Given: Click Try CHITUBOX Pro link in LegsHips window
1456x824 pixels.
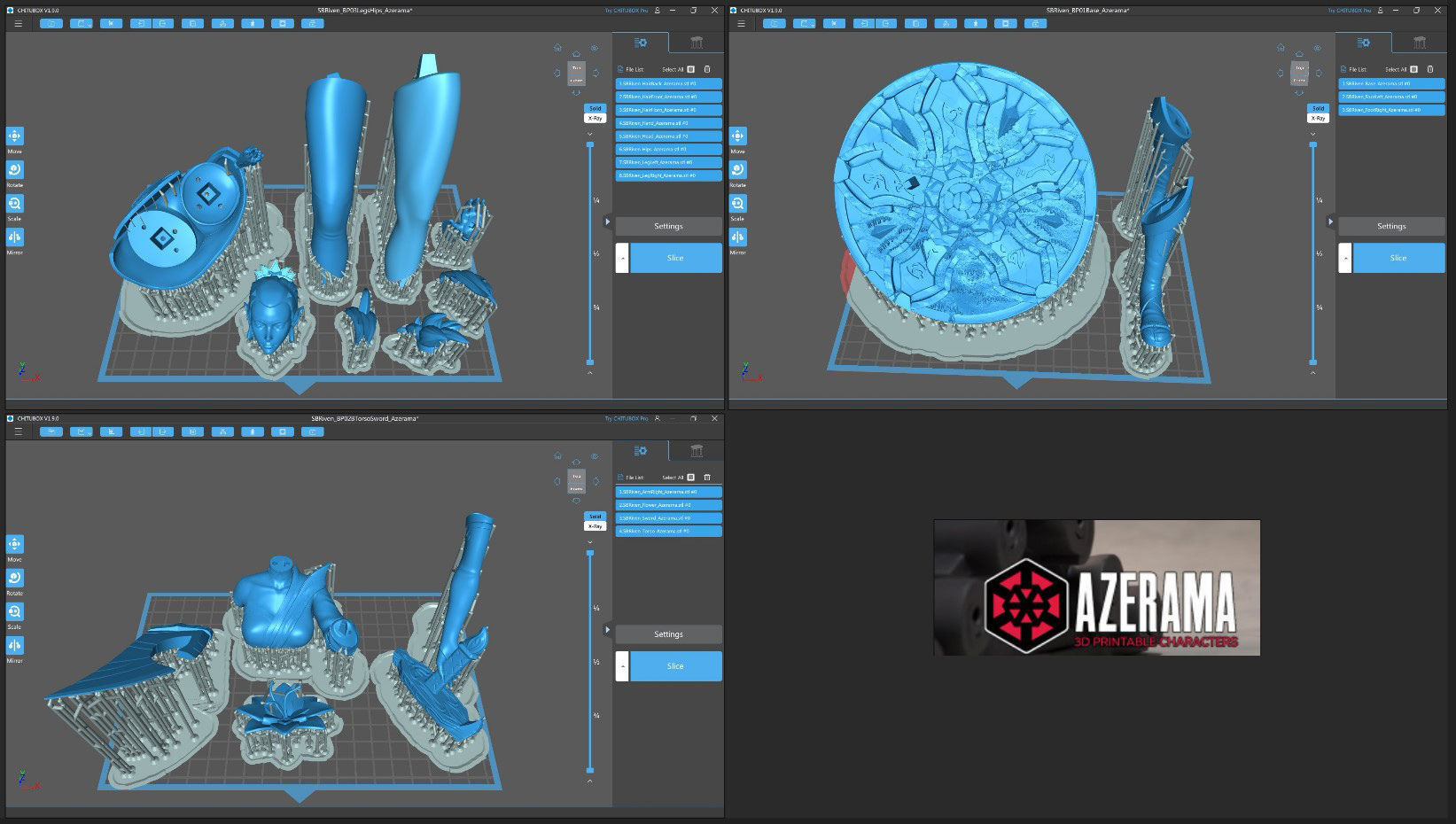Looking at the screenshot, I should (x=627, y=11).
